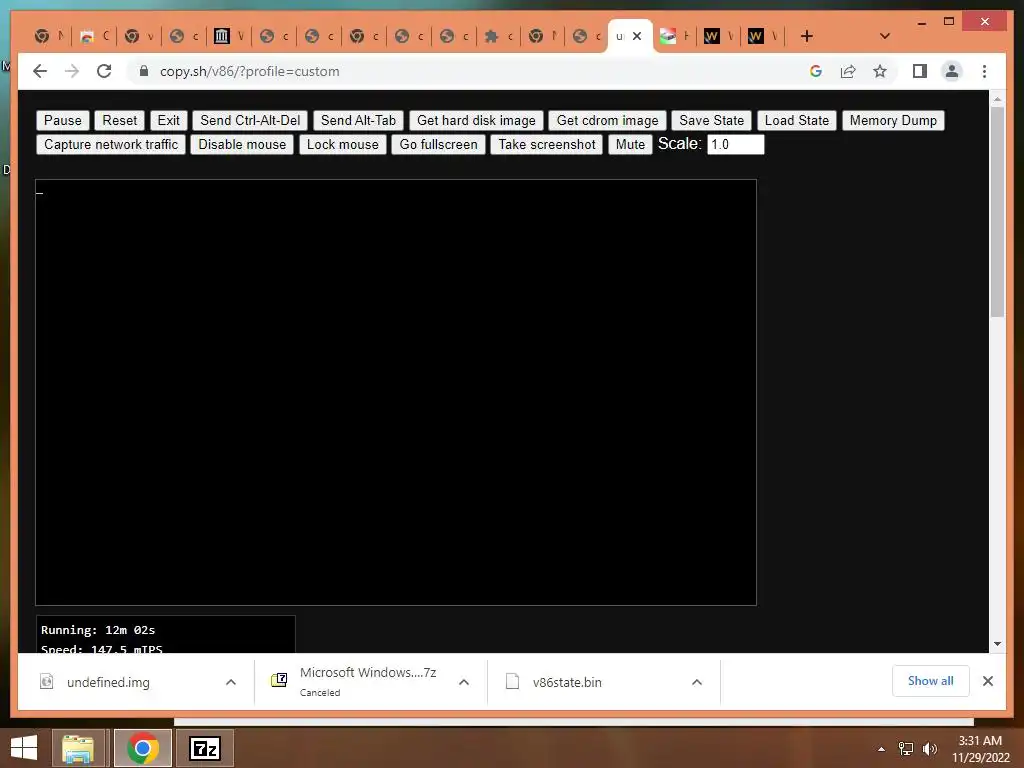Click Go fullscreen button
Screen dimensions: 1024x768
click(x=438, y=144)
